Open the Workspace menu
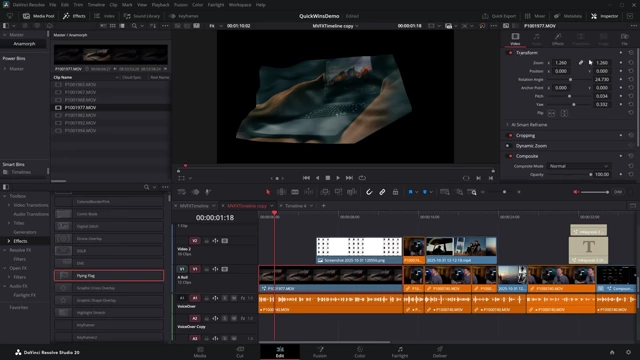Image resolution: width=640 pixels, height=360 pixels. [240, 5]
